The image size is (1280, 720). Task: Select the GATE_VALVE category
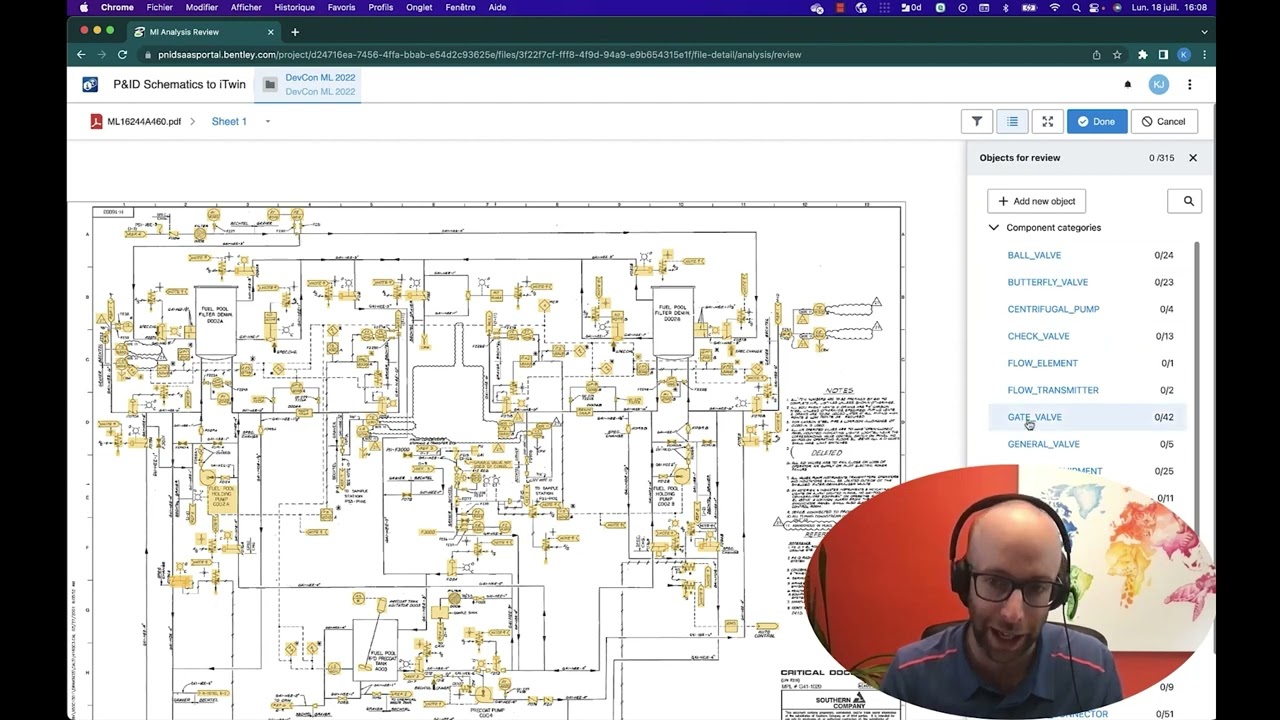click(x=1034, y=417)
